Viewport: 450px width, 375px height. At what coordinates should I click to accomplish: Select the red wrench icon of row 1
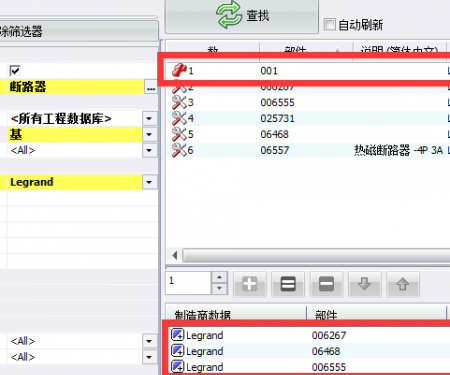coord(179,70)
